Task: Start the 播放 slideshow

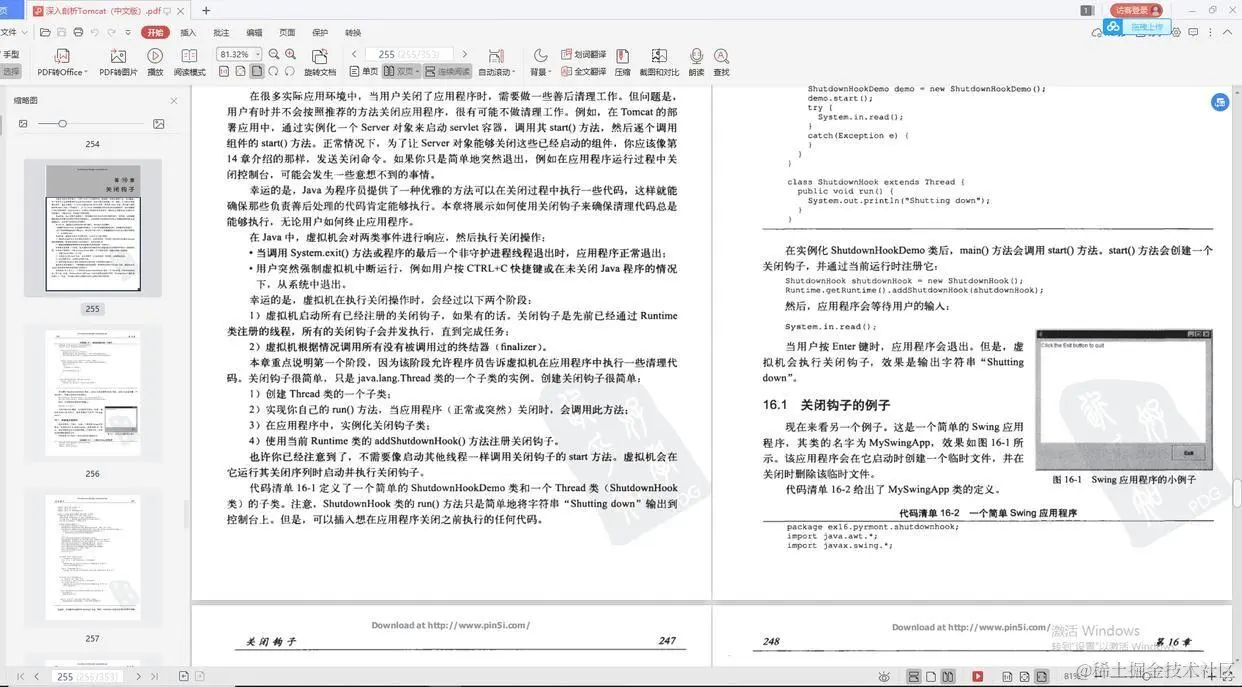Action: 155,62
